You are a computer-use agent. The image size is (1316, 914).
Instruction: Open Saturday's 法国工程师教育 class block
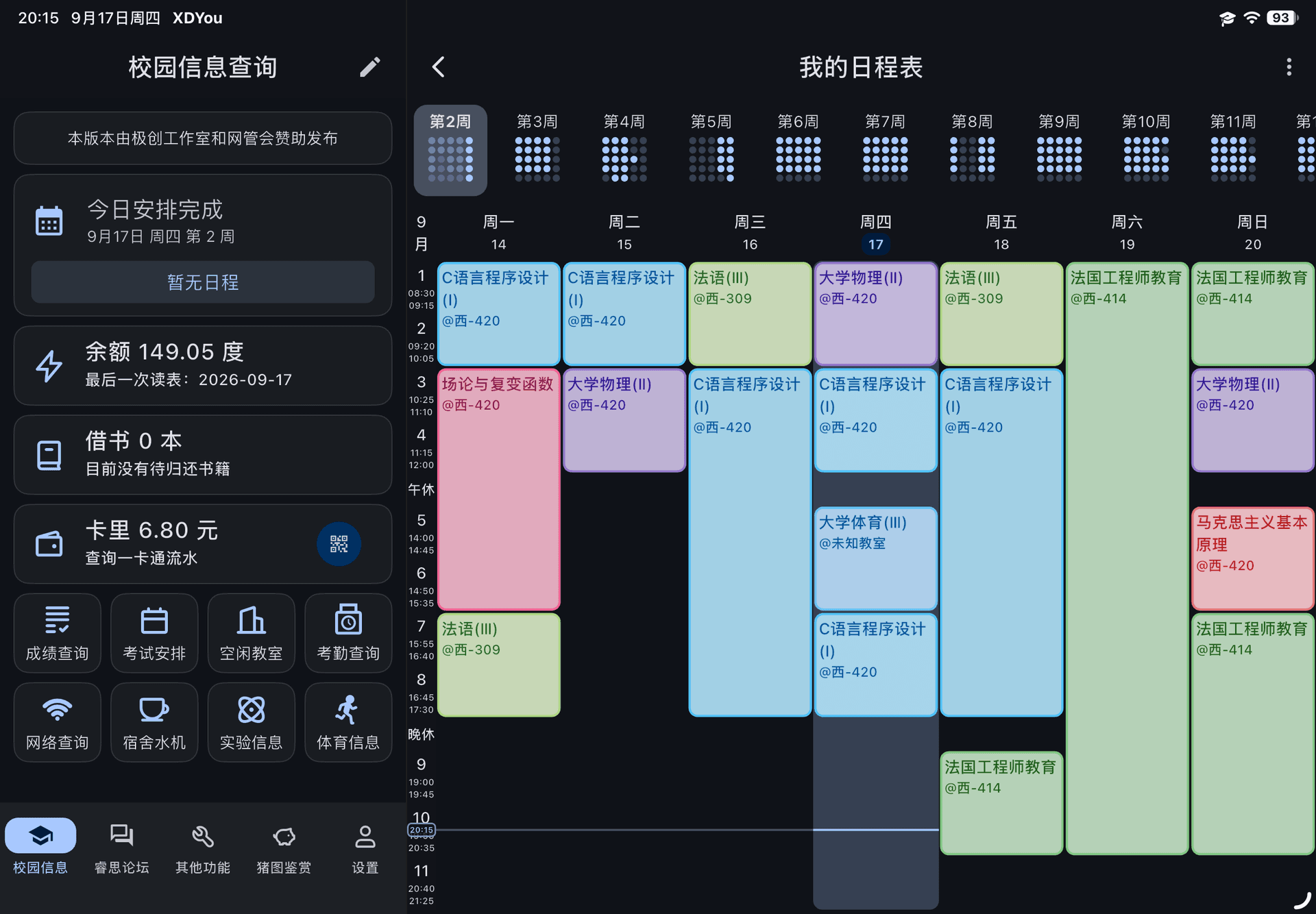click(x=1127, y=558)
